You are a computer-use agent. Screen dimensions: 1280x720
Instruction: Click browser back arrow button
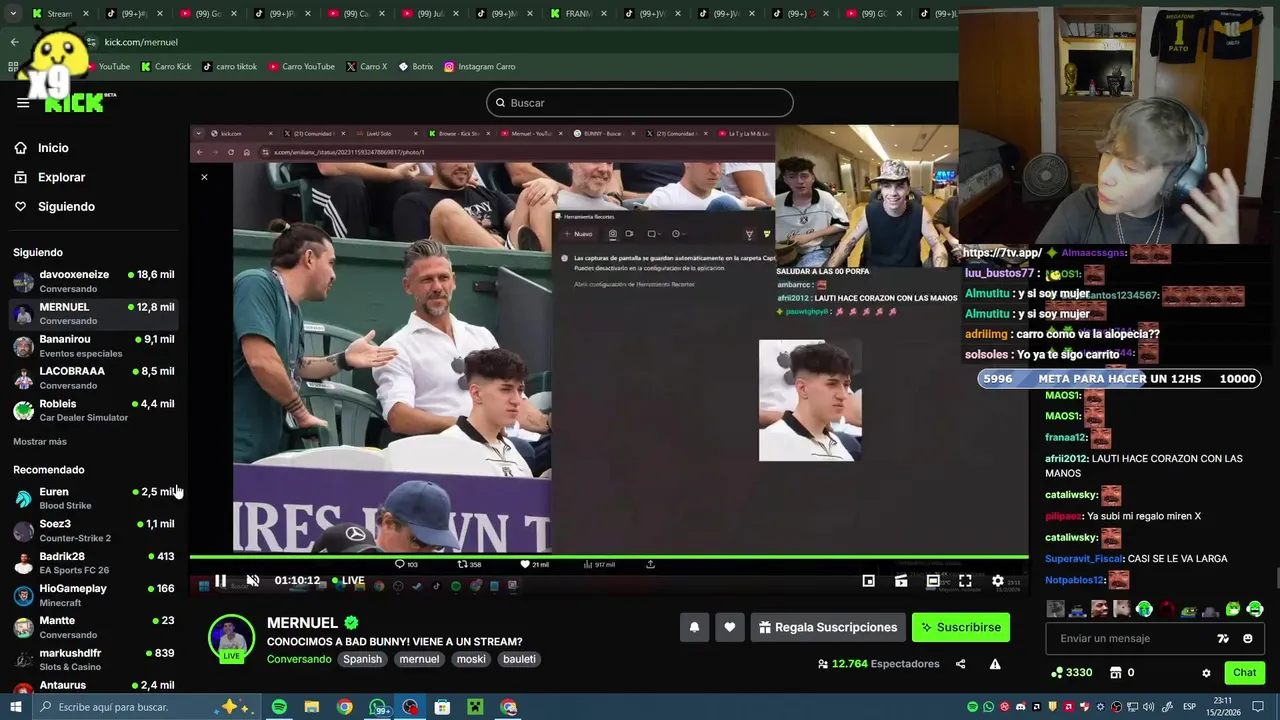(15, 42)
